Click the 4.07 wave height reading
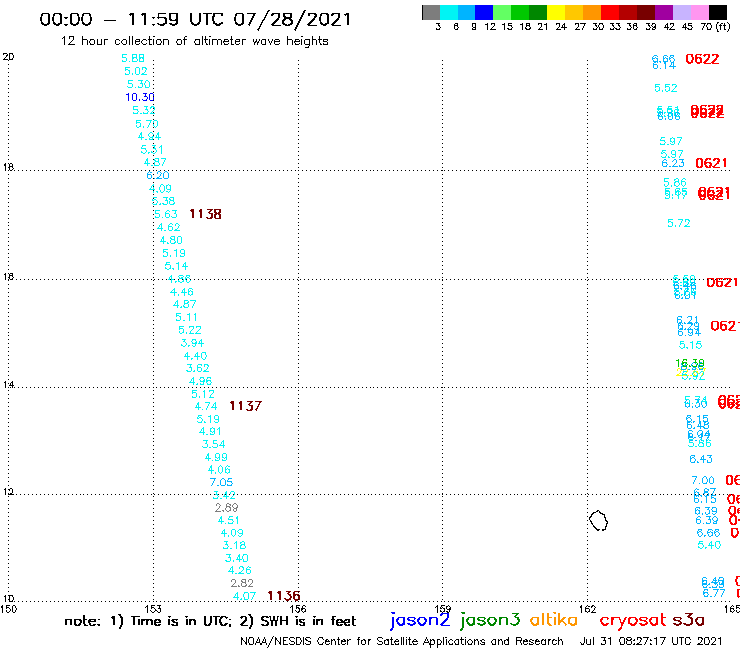 [x=244, y=596]
